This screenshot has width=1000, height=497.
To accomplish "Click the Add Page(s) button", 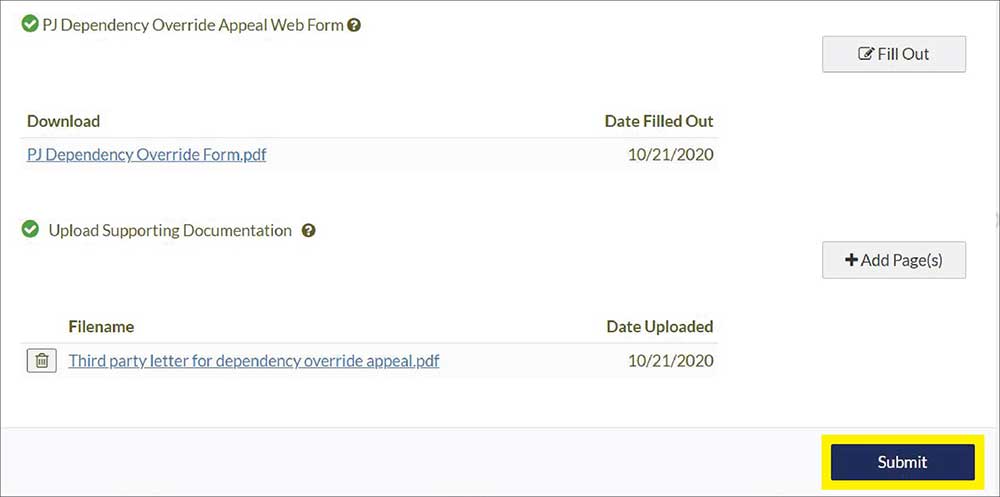I will (893, 260).
